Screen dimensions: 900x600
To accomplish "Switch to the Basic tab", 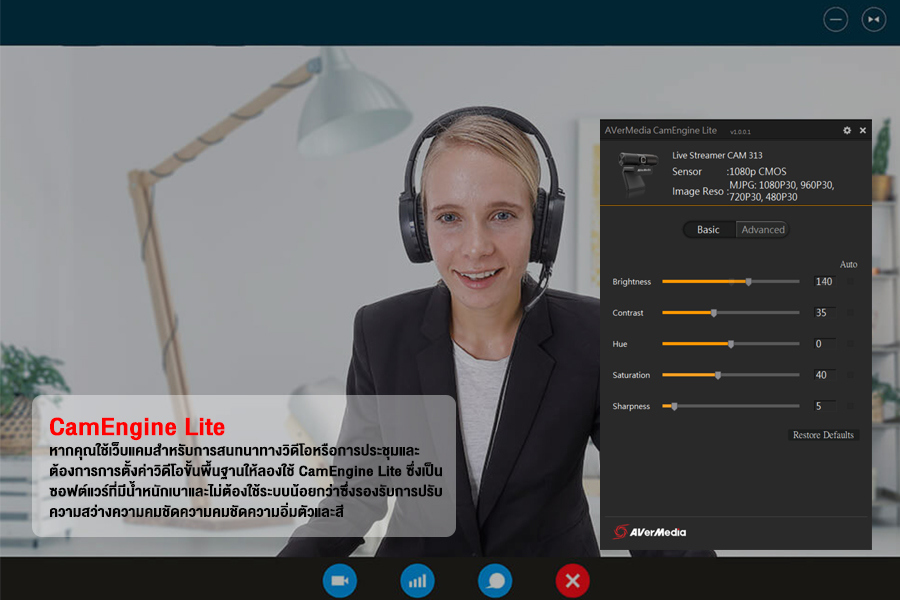I will 708,230.
